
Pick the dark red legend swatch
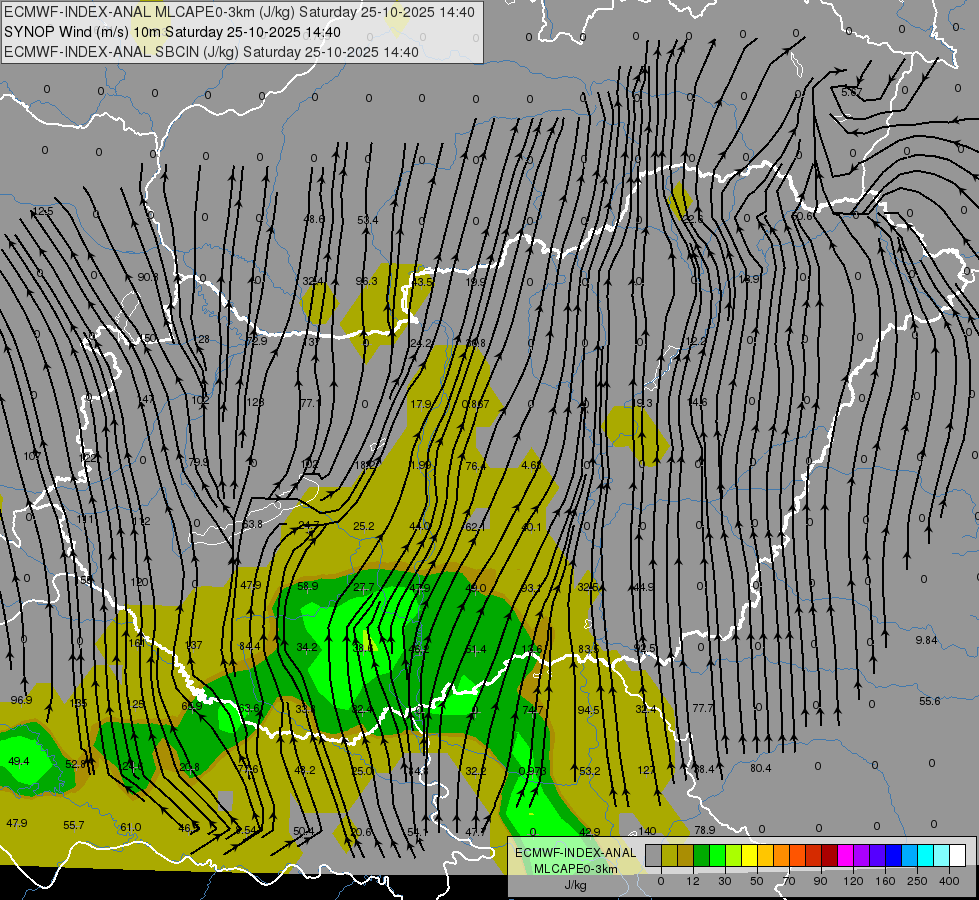pos(830,855)
